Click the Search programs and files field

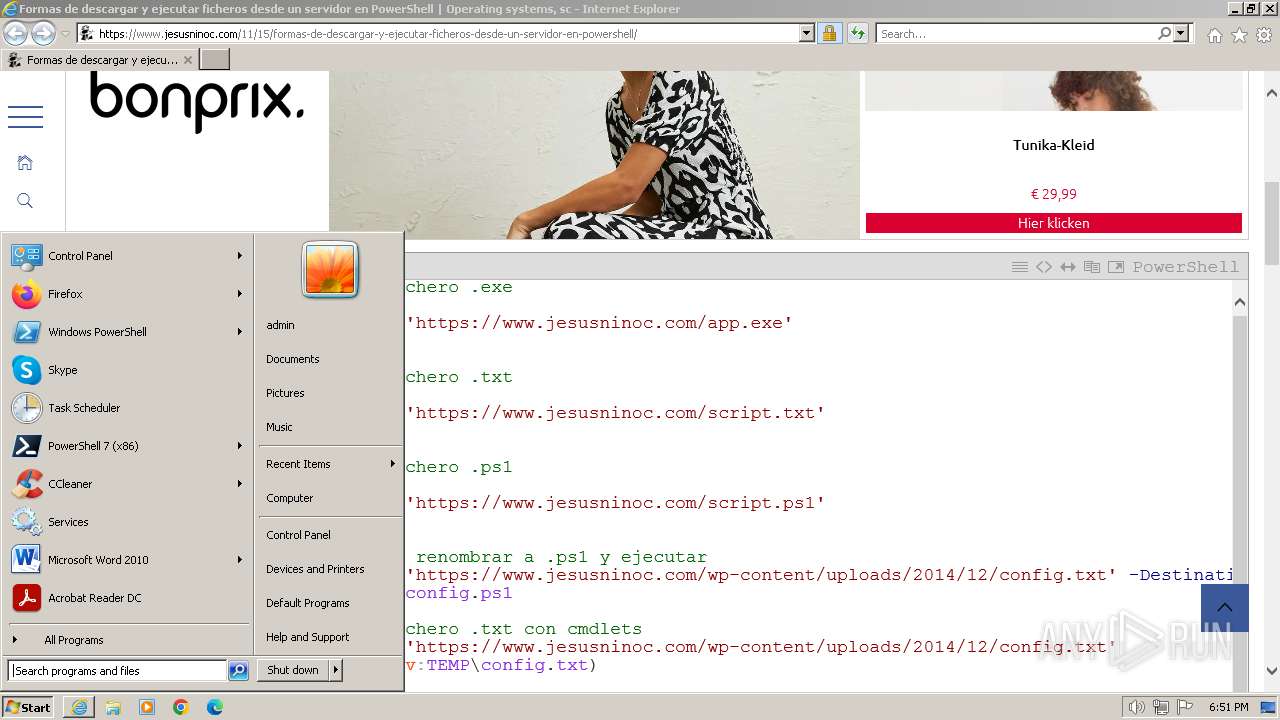point(117,671)
